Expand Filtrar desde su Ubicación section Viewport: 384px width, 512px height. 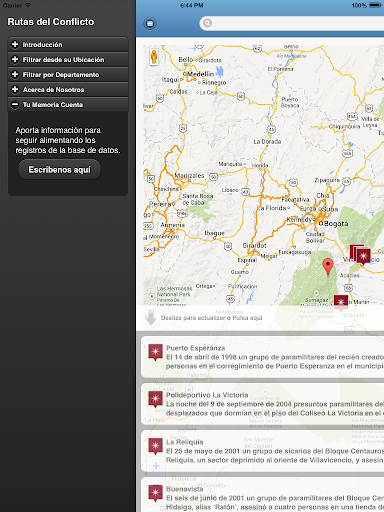click(x=68, y=59)
